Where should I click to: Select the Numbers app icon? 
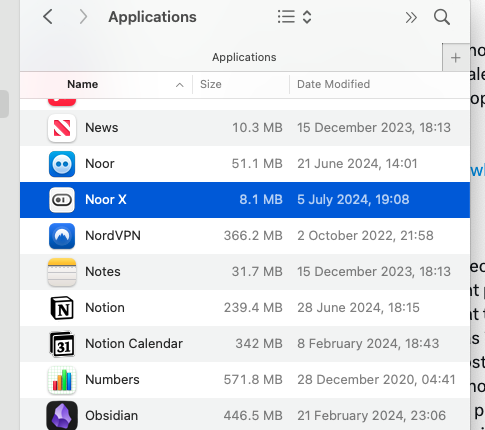(x=62, y=380)
